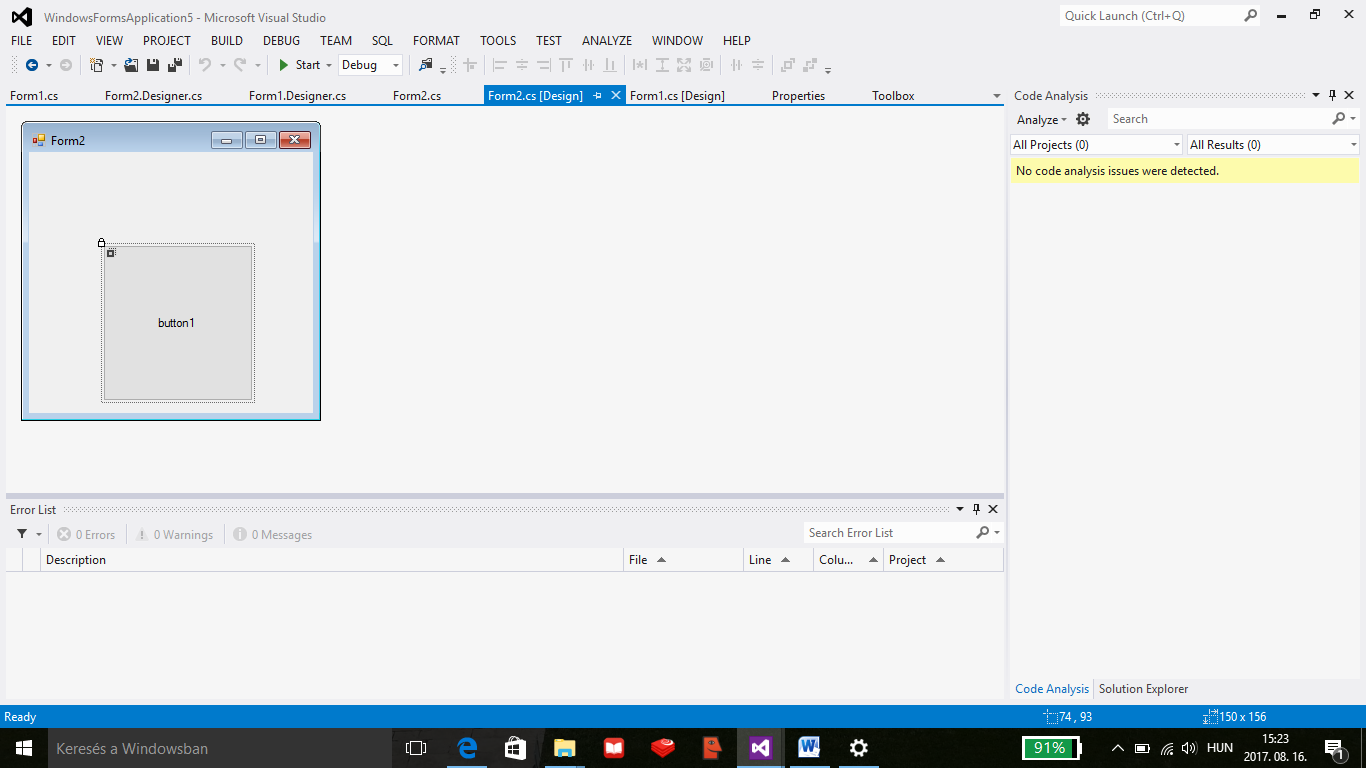Open the FORMAT menu
The height and width of the screenshot is (768, 1366).
[x=436, y=41]
